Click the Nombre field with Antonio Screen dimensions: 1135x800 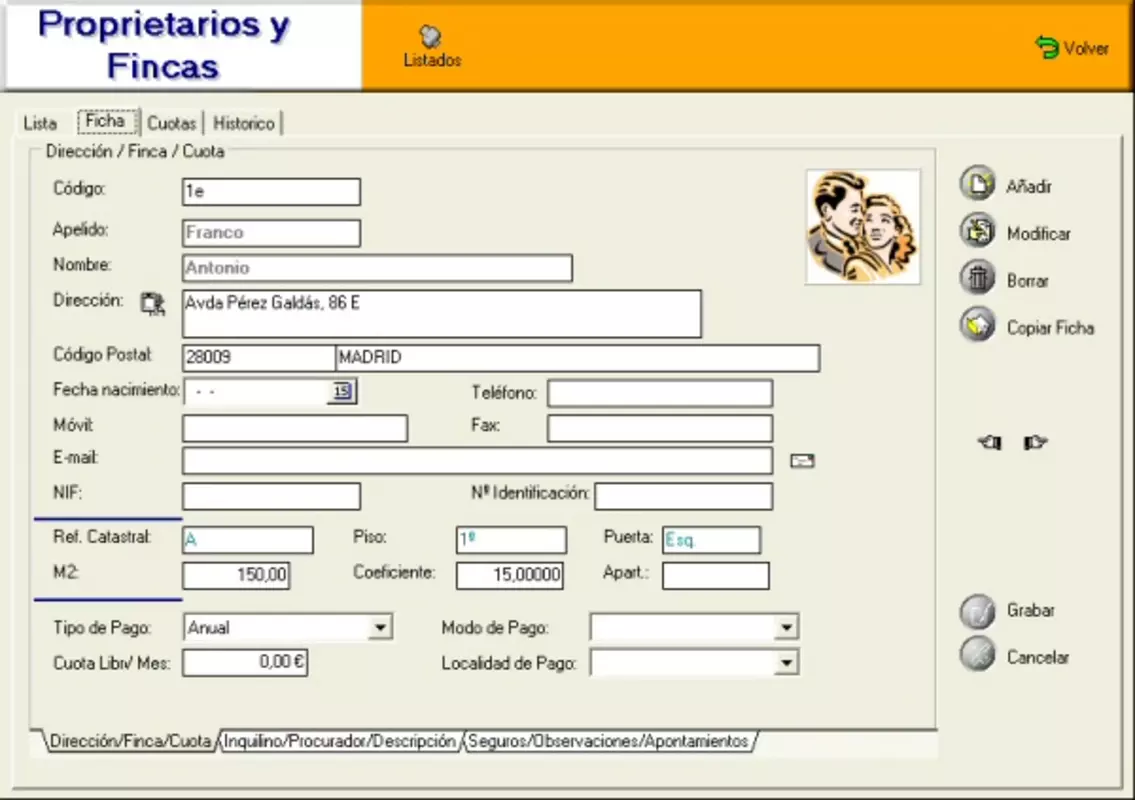click(377, 268)
